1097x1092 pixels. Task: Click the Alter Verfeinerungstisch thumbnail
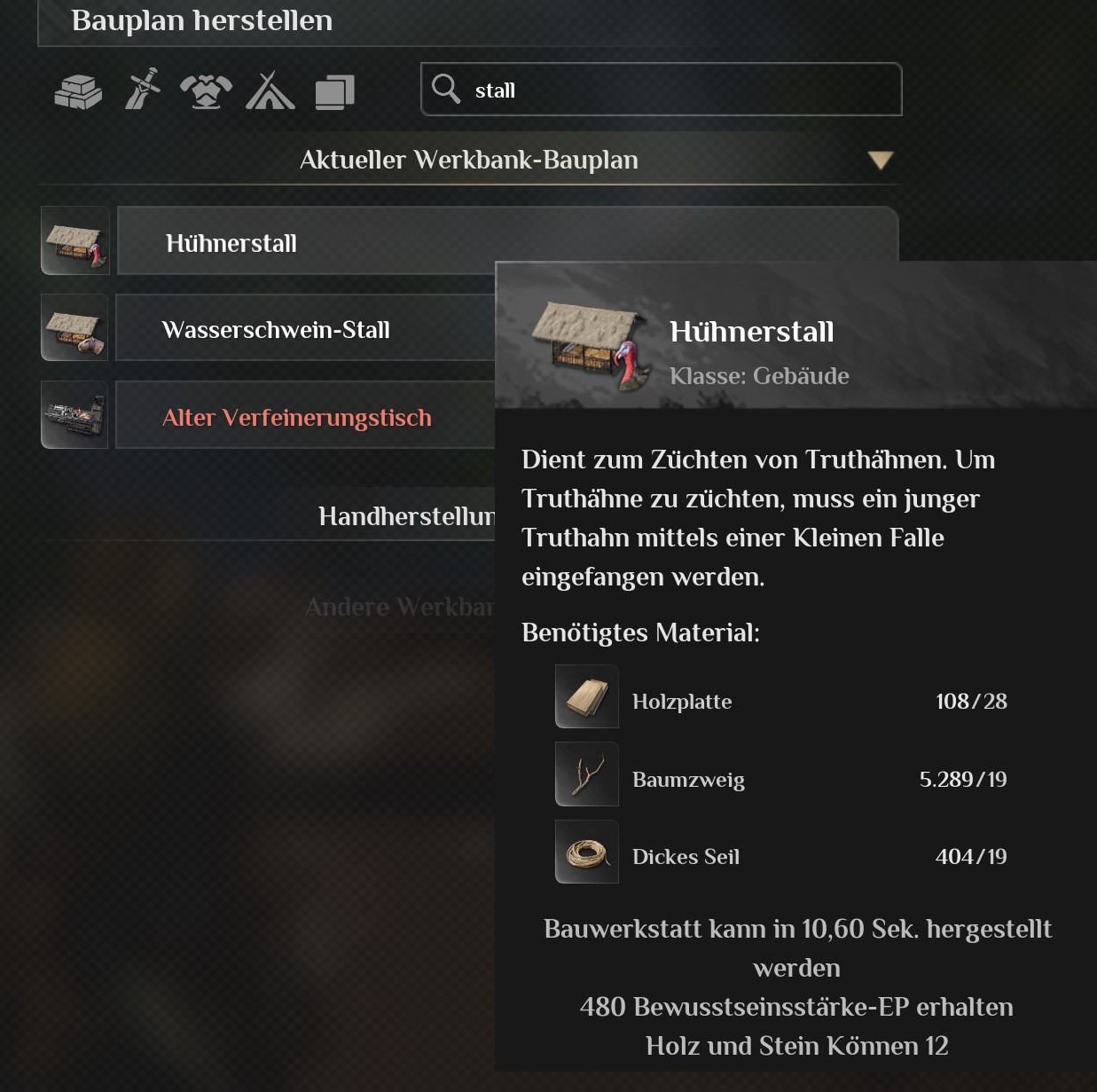(x=74, y=415)
